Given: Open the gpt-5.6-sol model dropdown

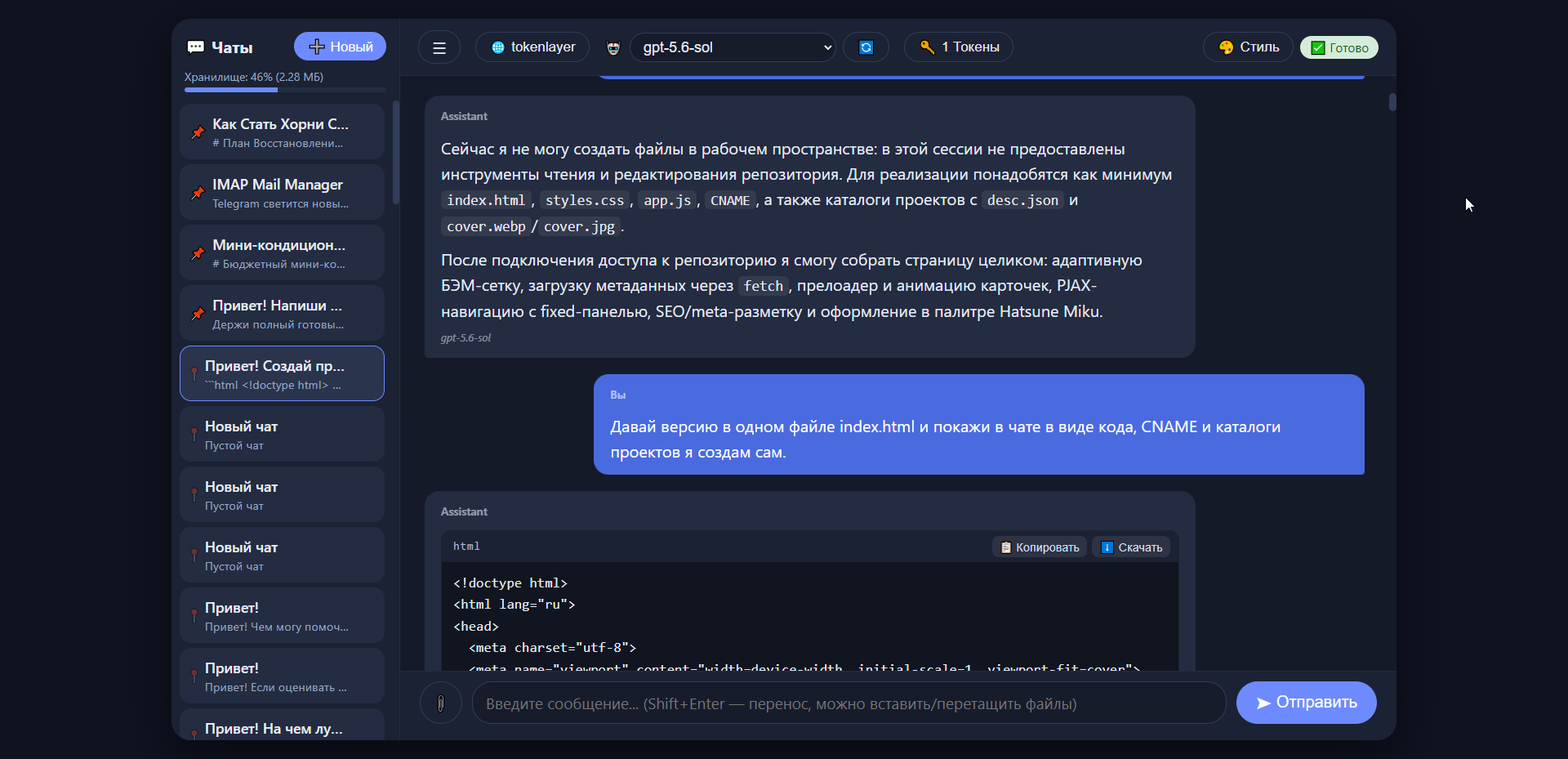Looking at the screenshot, I should click(733, 47).
